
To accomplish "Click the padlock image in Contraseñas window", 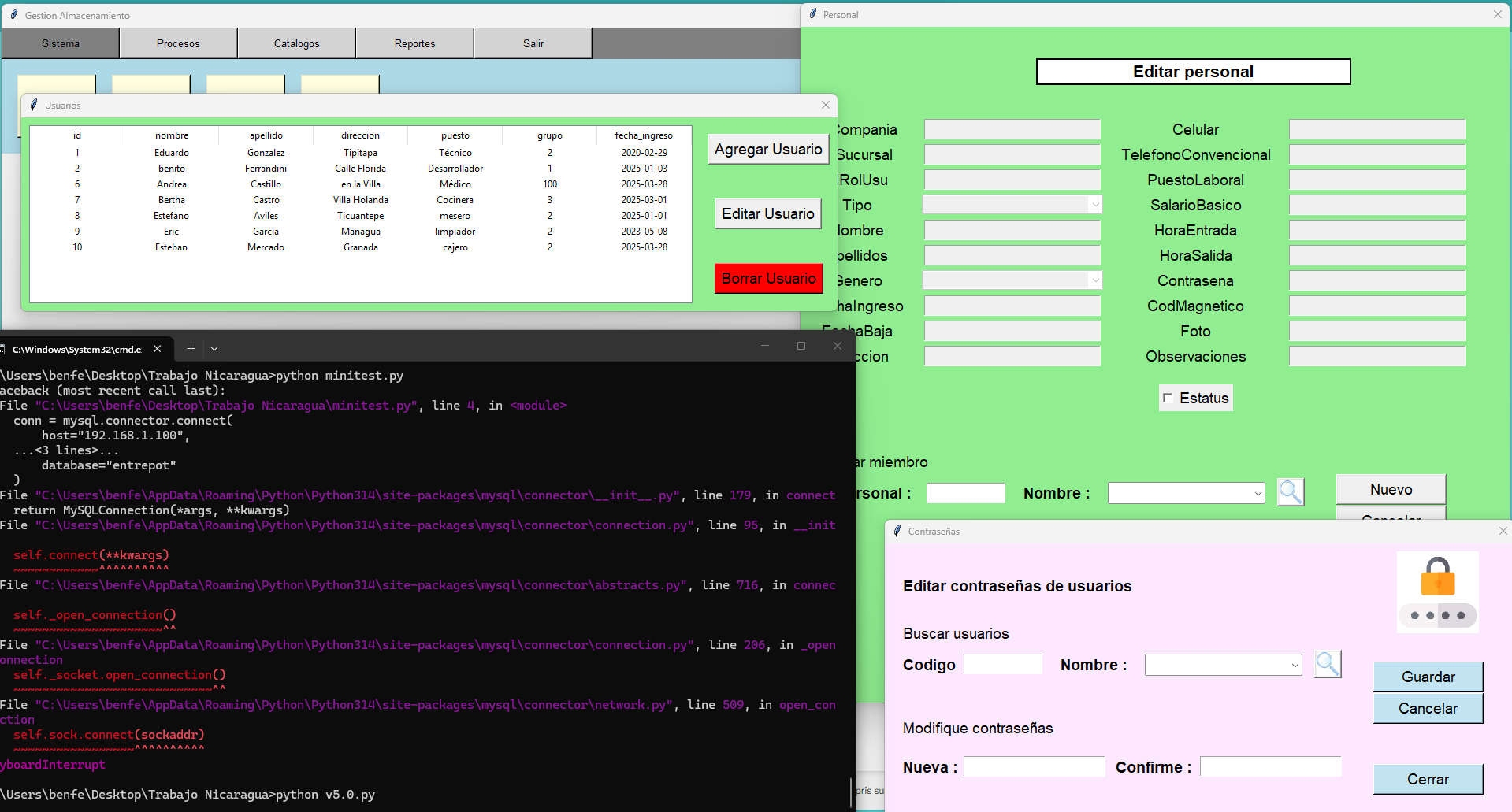I will coord(1437,591).
